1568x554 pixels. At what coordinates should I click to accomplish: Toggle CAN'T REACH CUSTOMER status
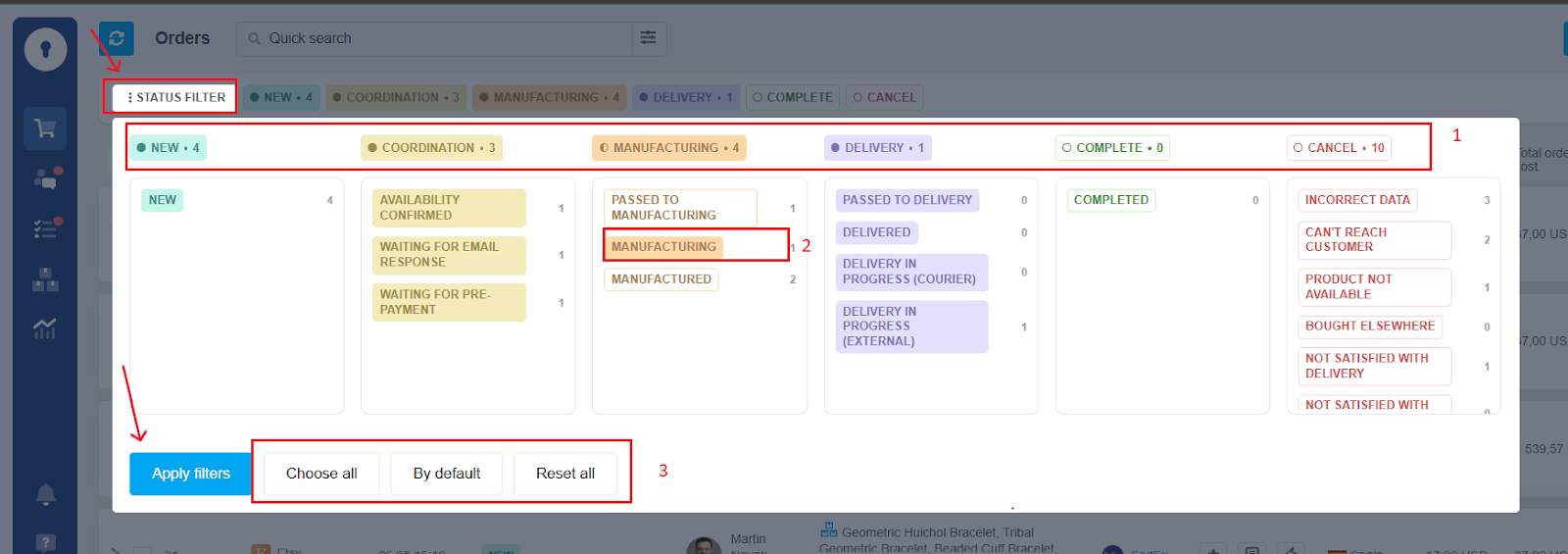point(1374,240)
